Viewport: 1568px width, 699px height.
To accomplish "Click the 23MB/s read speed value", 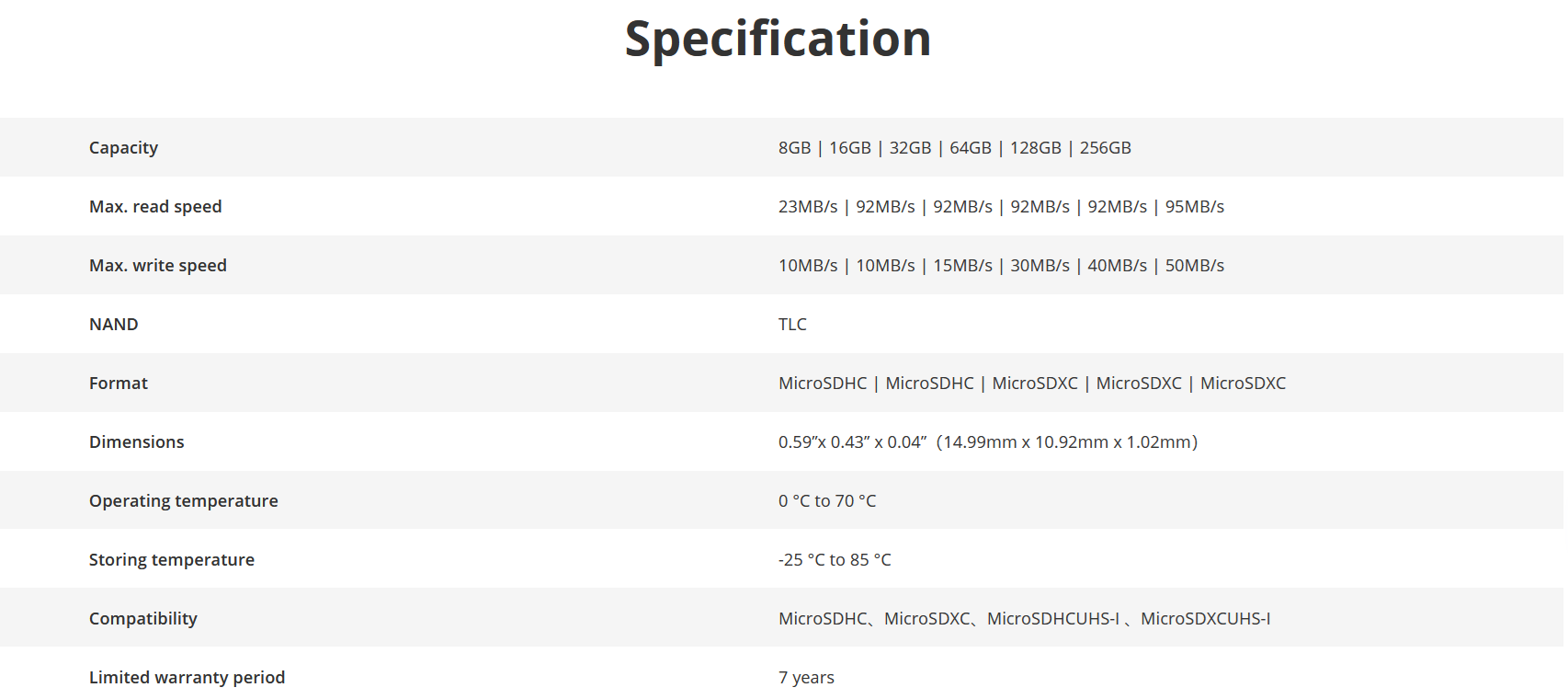I will pos(807,207).
